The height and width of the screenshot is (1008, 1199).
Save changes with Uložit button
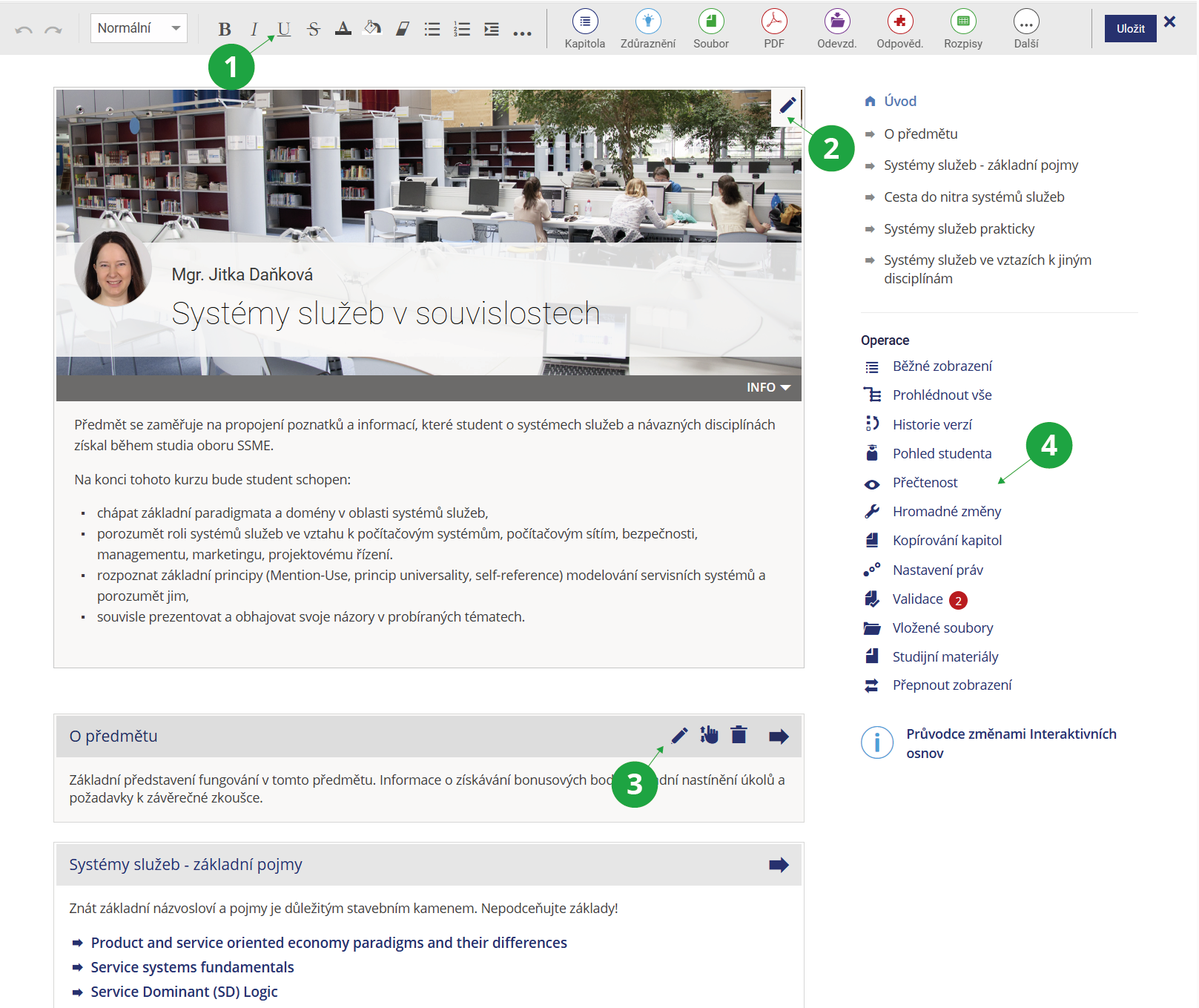1129,28
